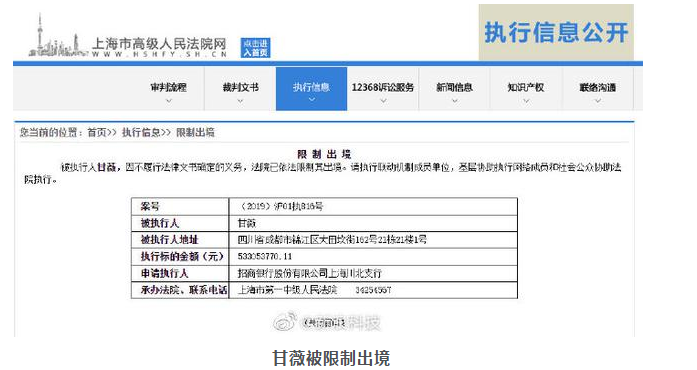Click the 承办法院、联系电话 label cell
This screenshot has width=697, height=370.
[x=180, y=290]
